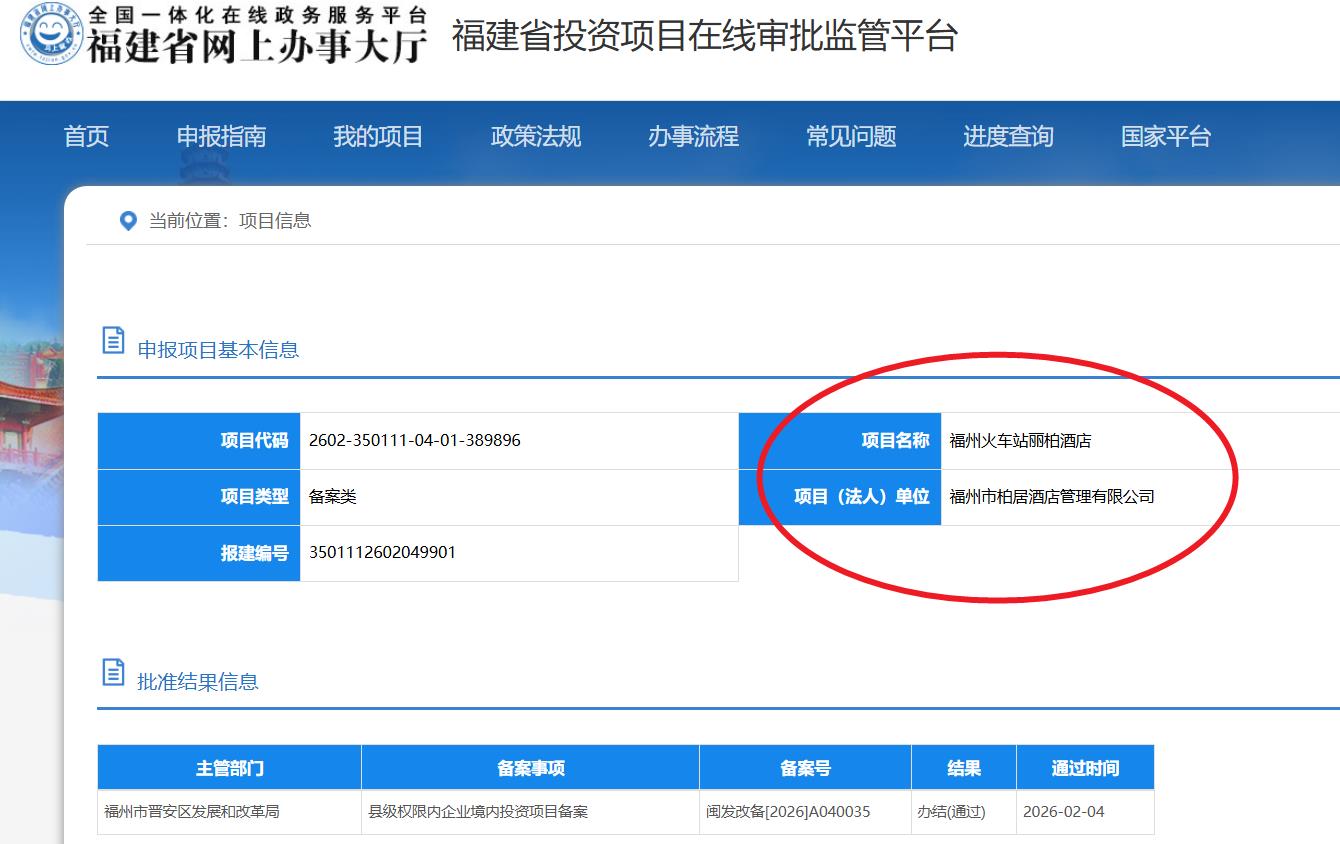
Task: Click the blue location pin icon
Action: point(128,221)
